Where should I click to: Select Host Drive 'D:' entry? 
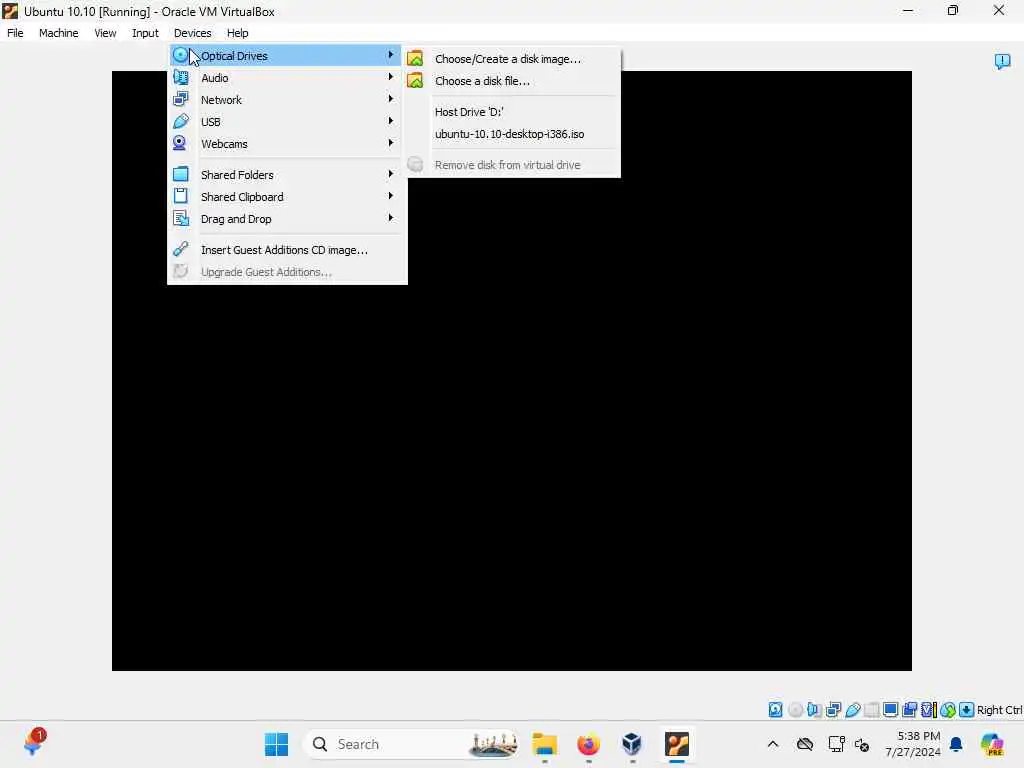[x=512, y=112]
